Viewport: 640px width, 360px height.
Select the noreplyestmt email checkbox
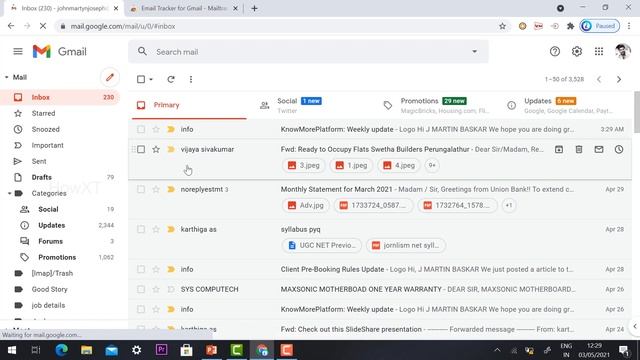141,189
